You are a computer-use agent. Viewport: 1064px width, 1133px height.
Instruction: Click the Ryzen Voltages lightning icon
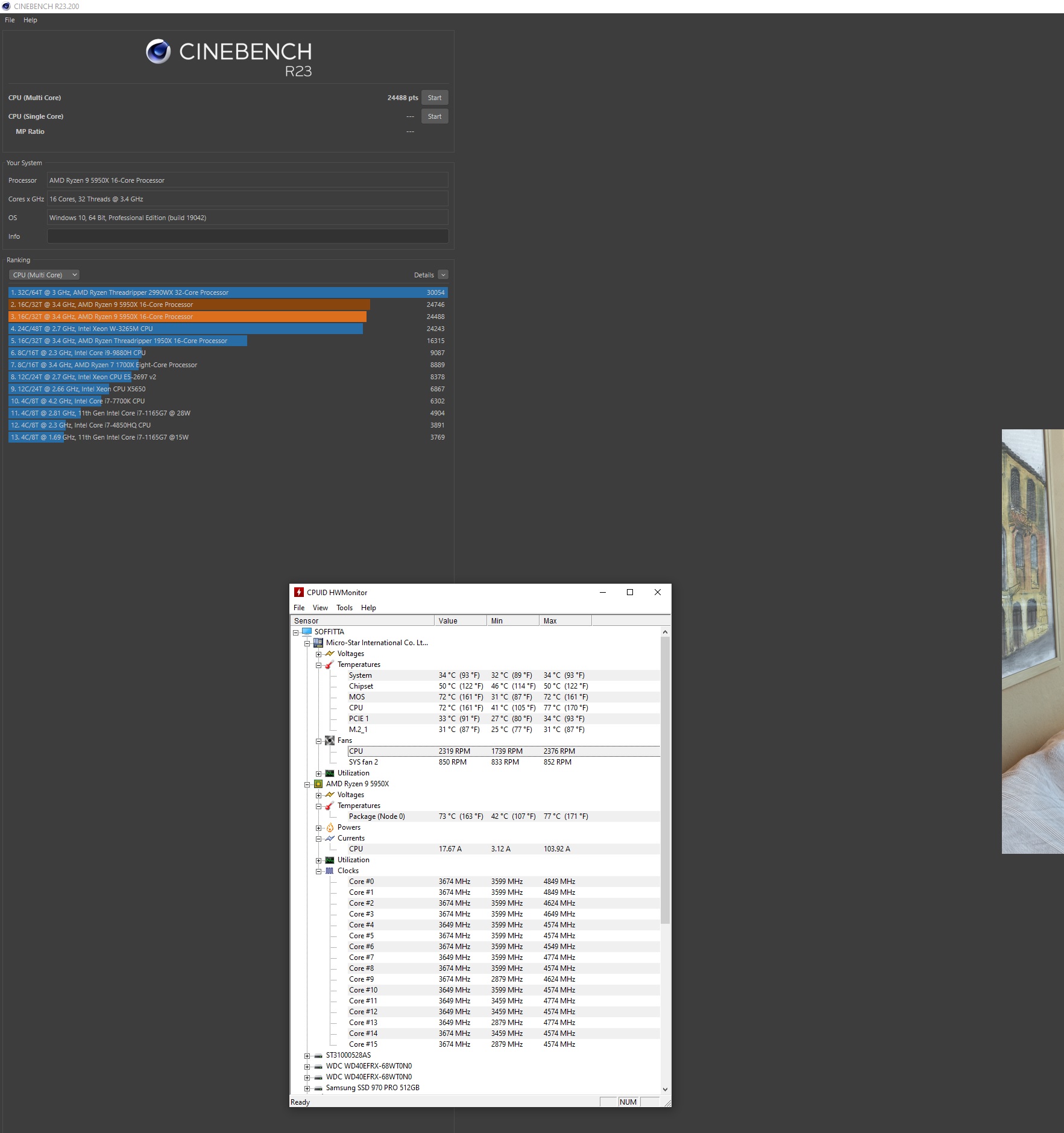(x=329, y=795)
